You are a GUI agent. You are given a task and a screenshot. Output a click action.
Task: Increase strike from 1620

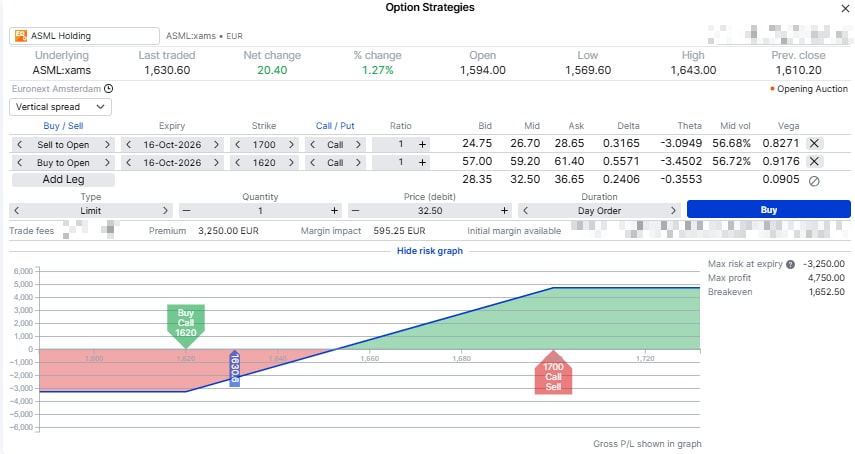tap(291, 162)
